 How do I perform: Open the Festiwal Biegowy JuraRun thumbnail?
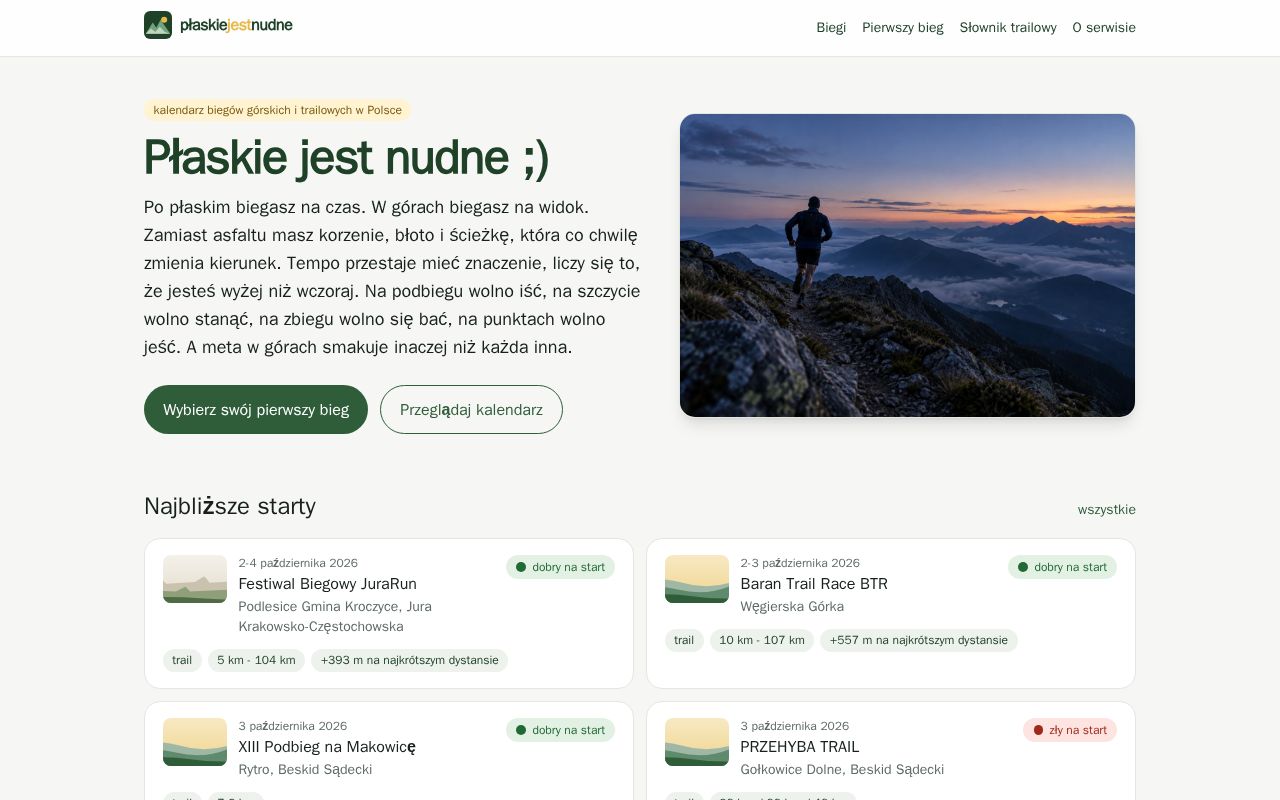pyautogui.click(x=195, y=579)
